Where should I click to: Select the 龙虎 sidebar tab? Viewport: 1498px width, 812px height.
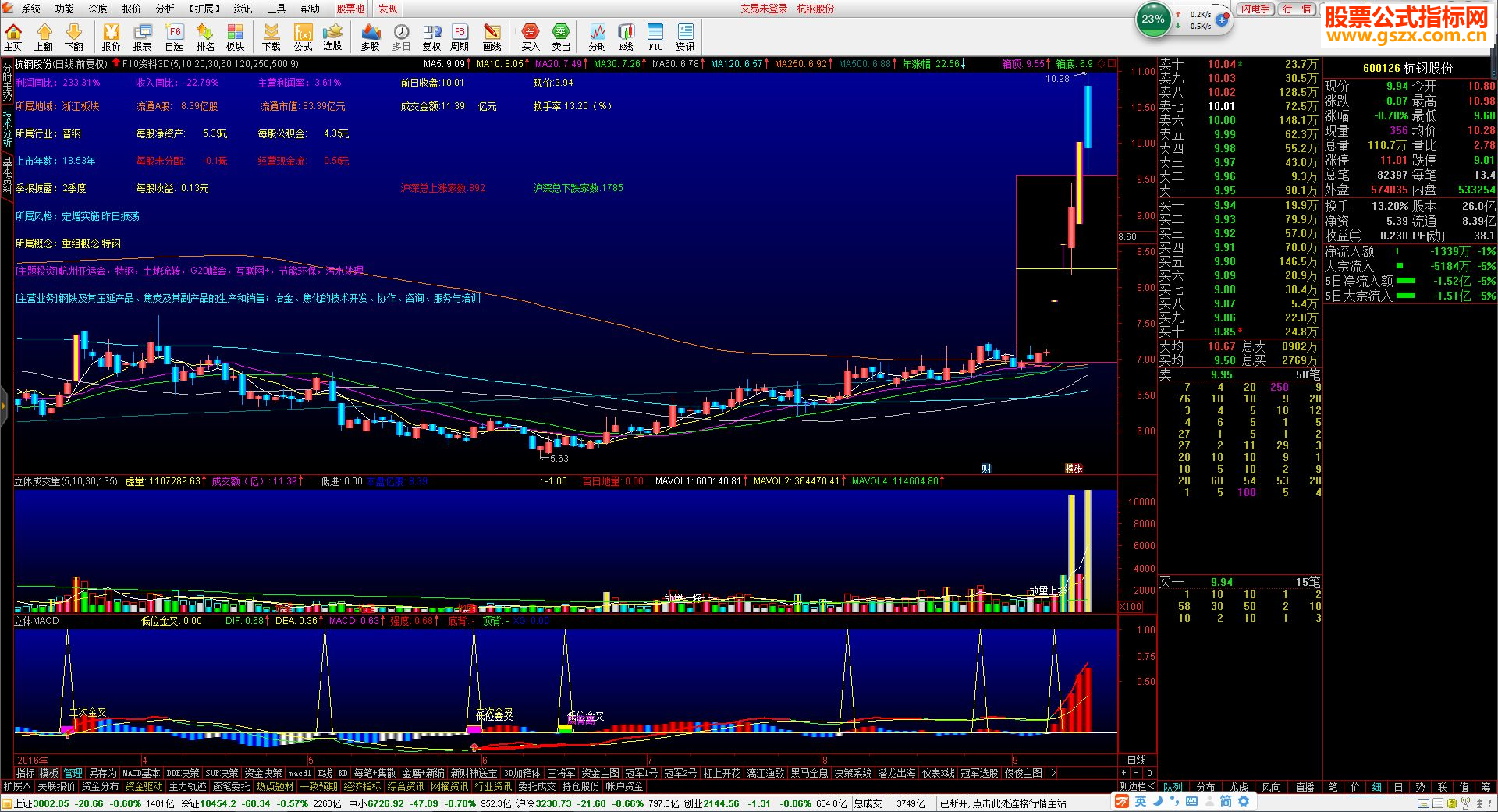(x=1238, y=787)
